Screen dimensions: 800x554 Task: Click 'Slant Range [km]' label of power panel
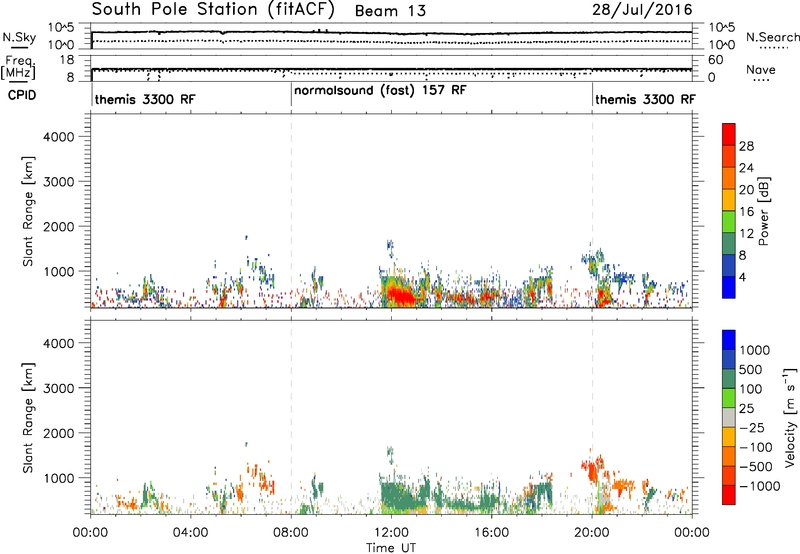(28, 211)
